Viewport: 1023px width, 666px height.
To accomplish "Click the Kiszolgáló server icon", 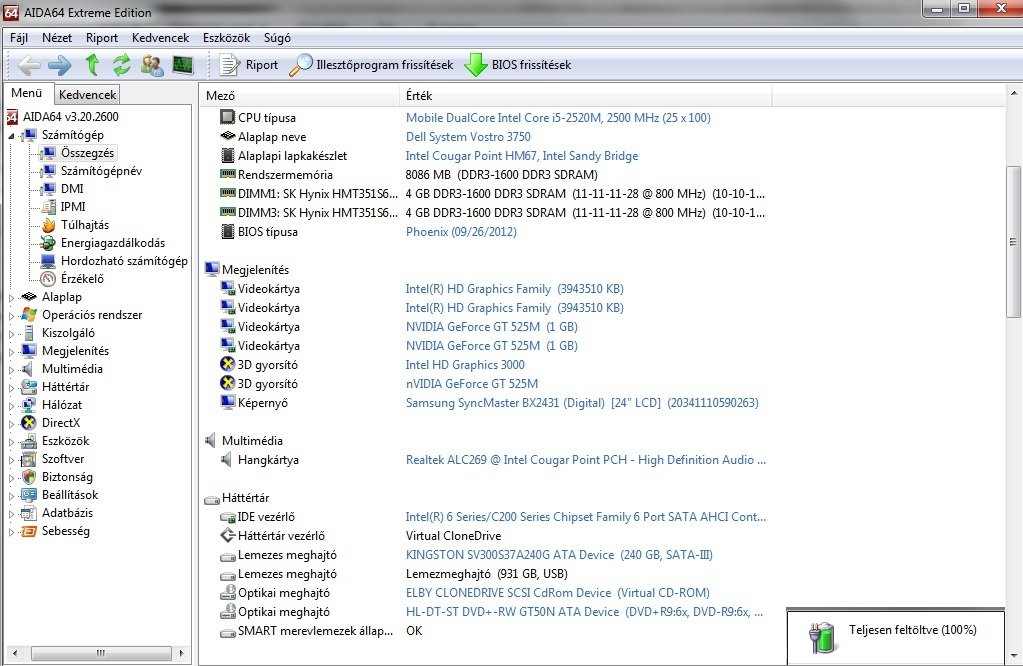I will 29,333.
